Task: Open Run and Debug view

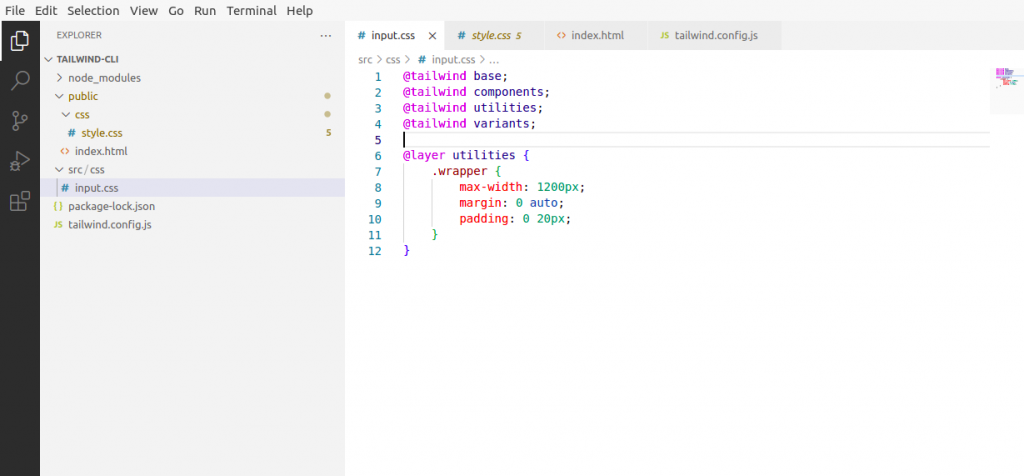Action: click(20, 161)
